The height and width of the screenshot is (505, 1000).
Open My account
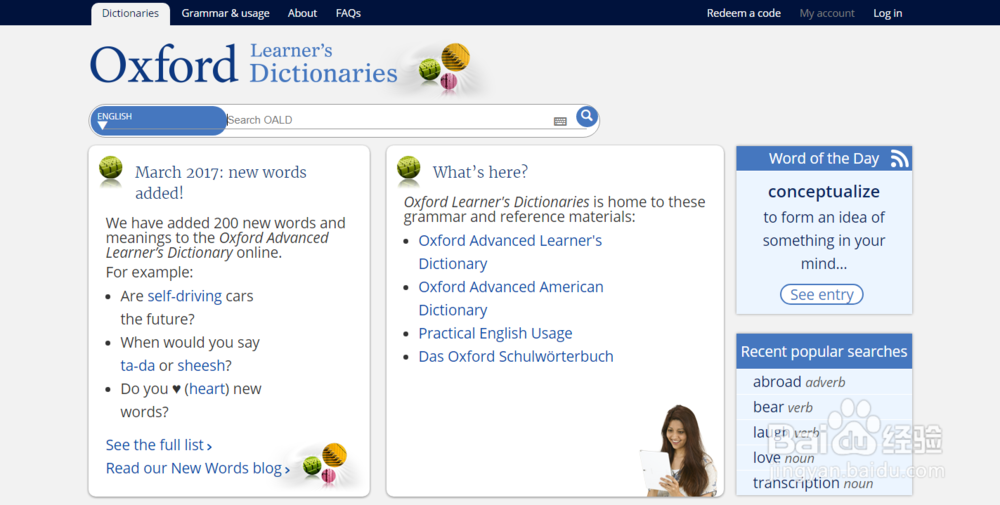pos(827,13)
